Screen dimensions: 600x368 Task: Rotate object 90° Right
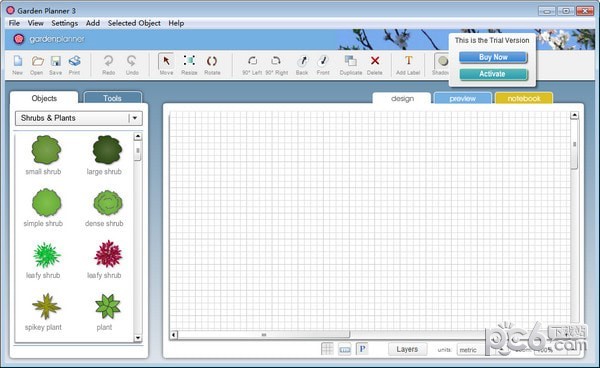coord(276,64)
